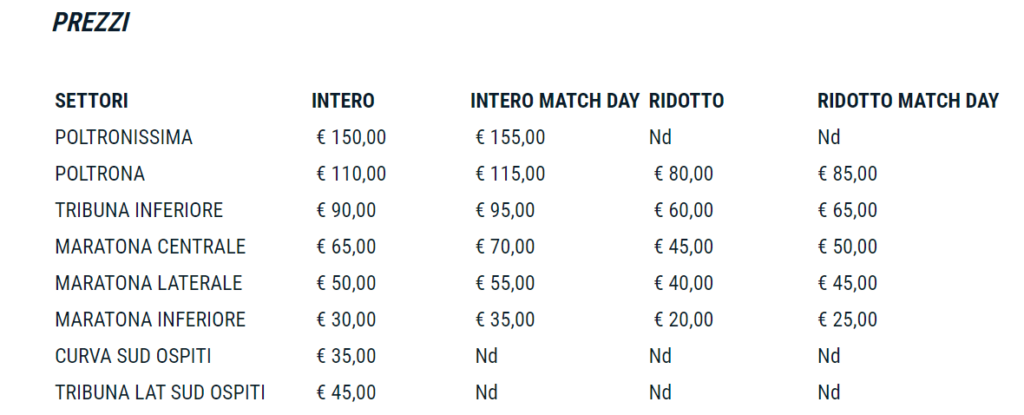Select the € 80,00 reduced Poltrona price
1024x415 pixels.
(x=683, y=174)
